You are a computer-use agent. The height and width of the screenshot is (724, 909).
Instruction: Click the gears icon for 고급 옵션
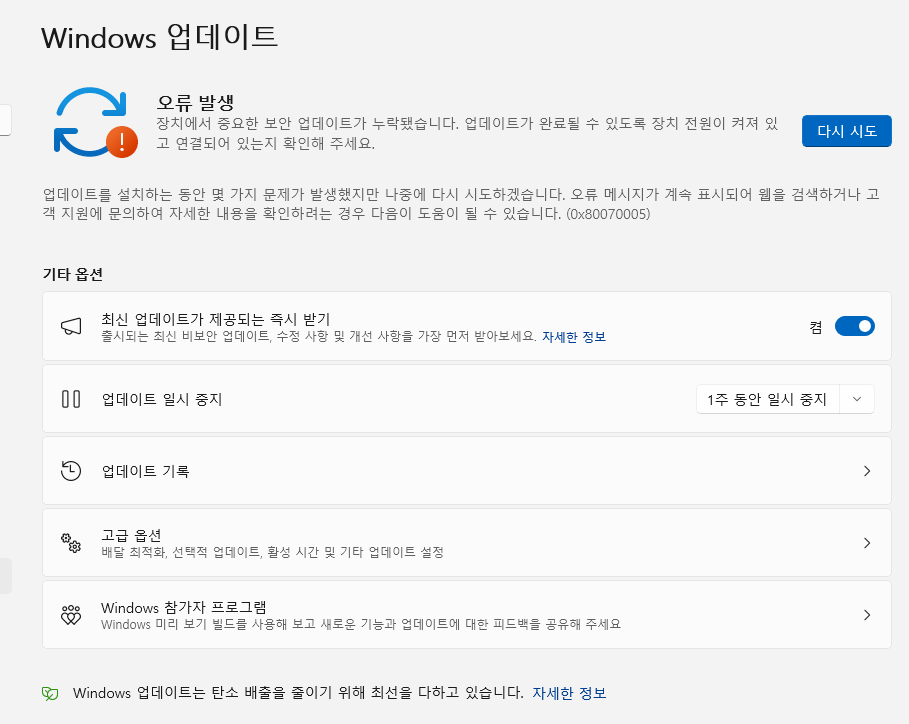(71, 543)
